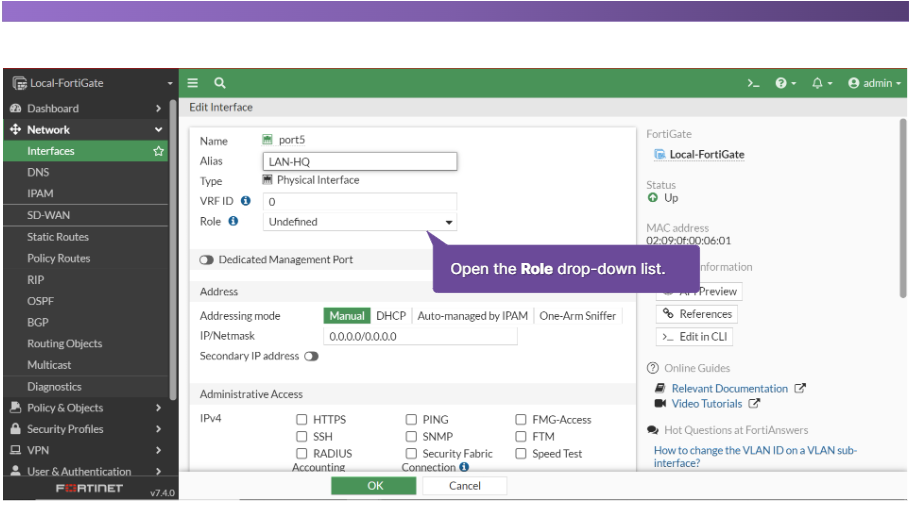
Task: Click the Security Fabric Connection info icon
Action: pos(464,467)
